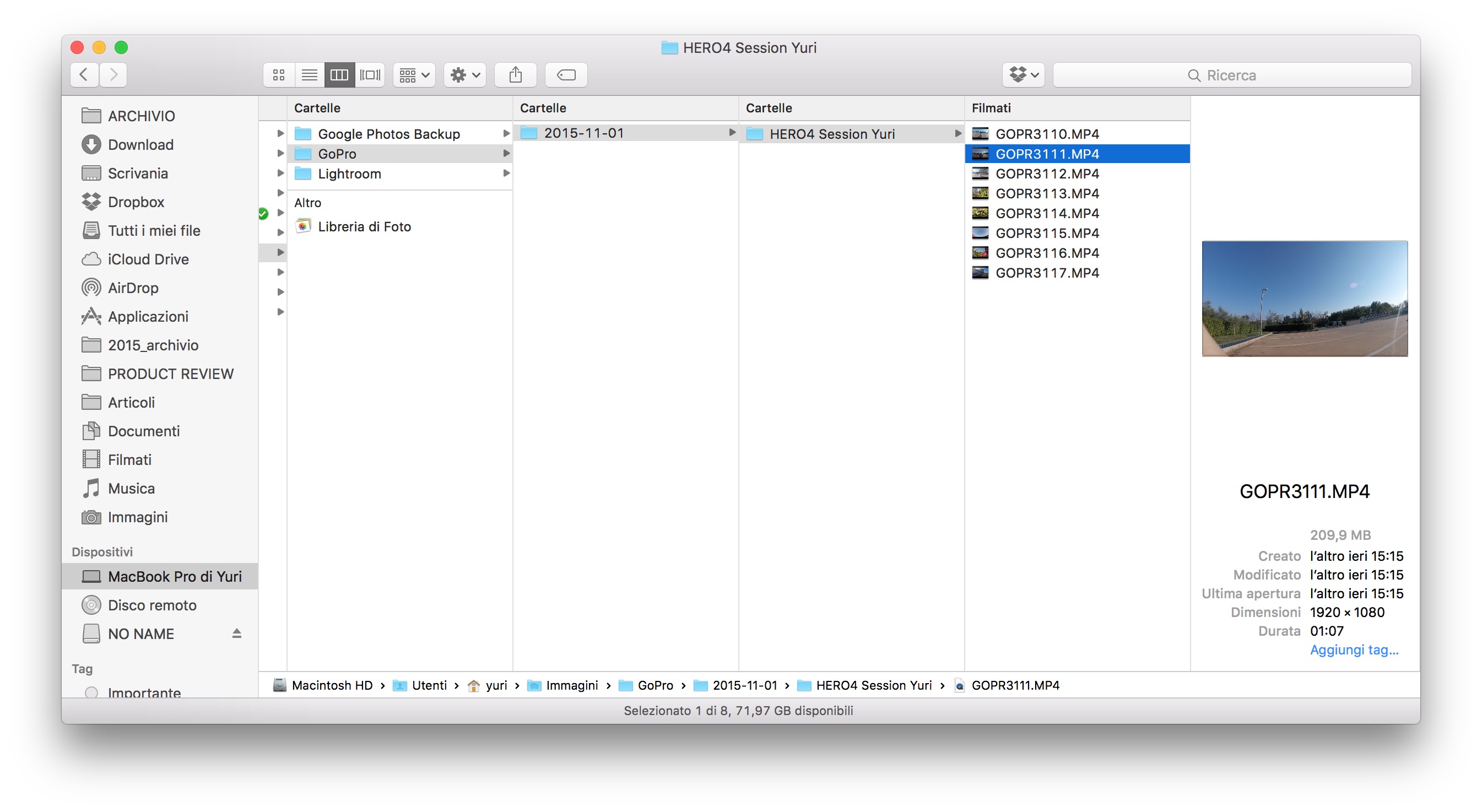Click the Ricerca search field
The image size is (1482, 812).
coord(1231,75)
